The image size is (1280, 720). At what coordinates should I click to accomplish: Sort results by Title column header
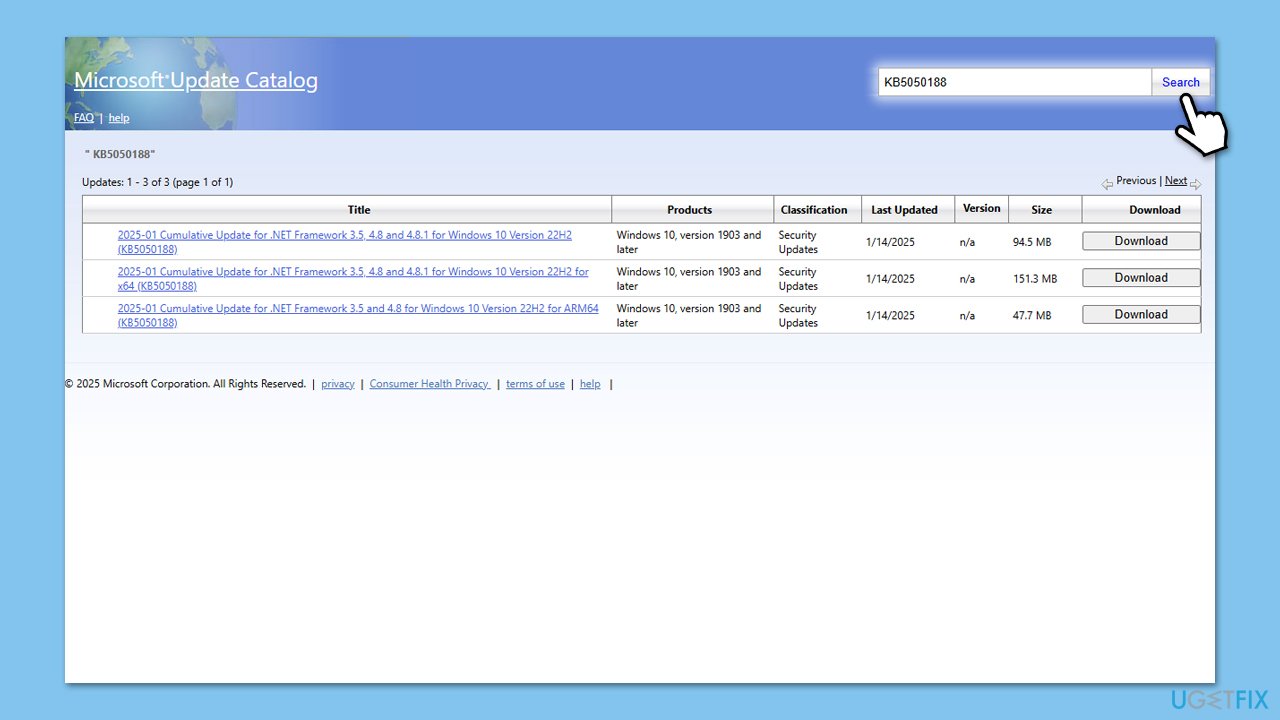coord(359,210)
